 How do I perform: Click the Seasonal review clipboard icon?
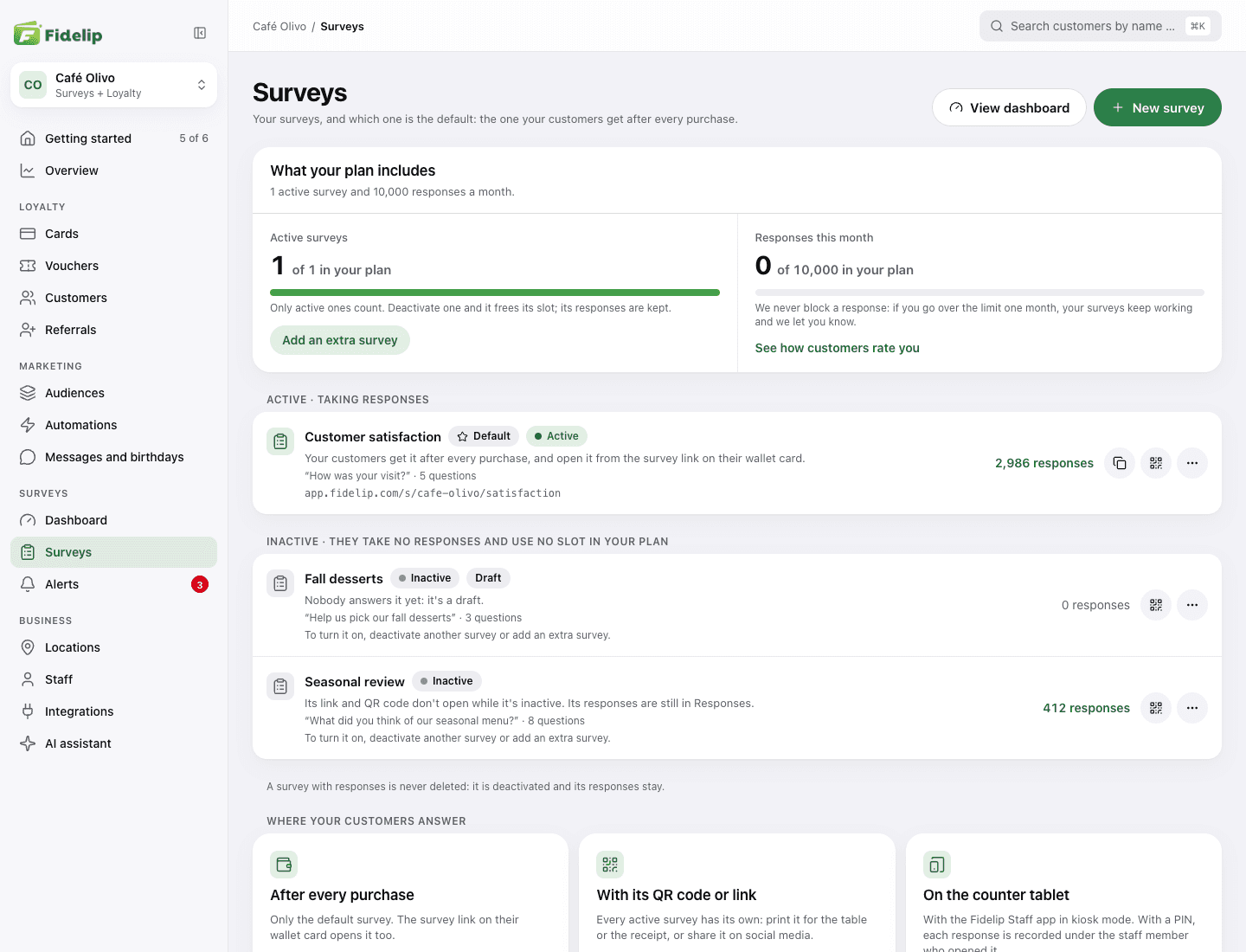coord(280,686)
